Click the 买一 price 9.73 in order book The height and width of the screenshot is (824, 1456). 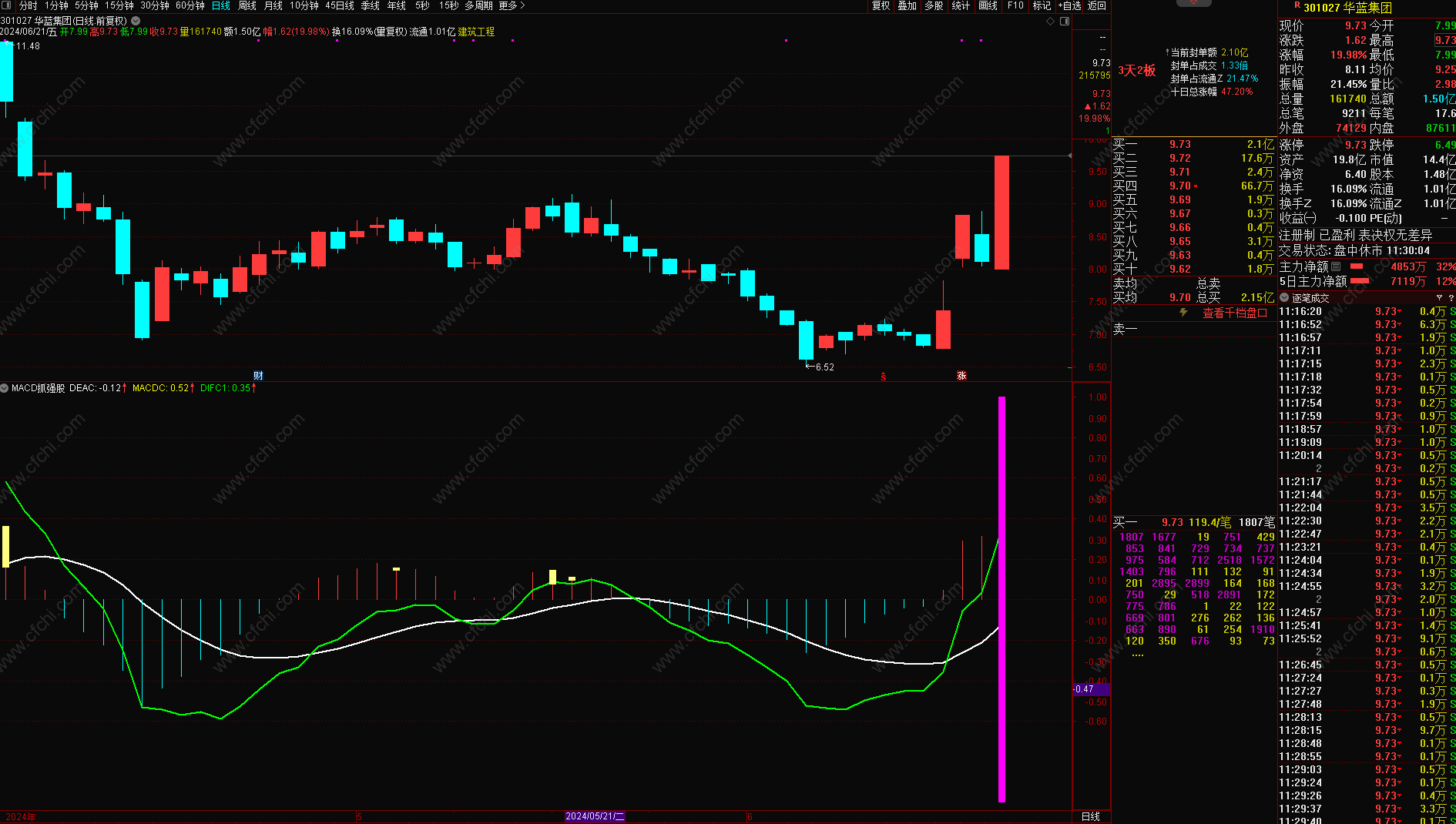(x=1180, y=144)
